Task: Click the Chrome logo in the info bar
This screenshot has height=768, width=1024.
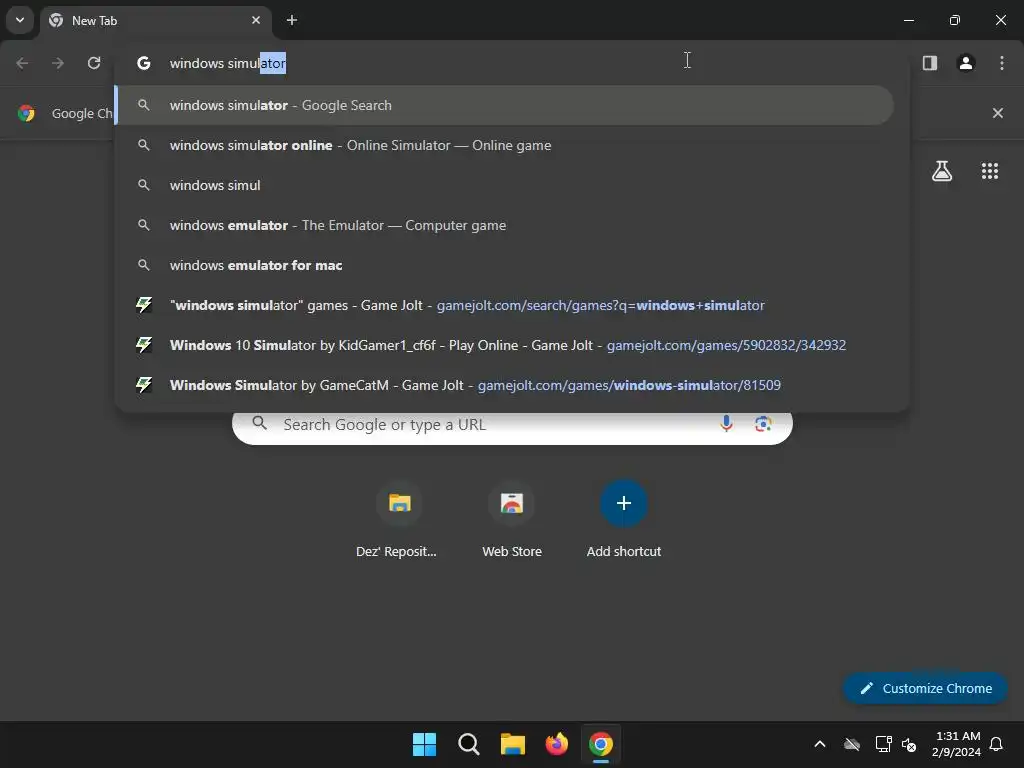Action: [26, 113]
